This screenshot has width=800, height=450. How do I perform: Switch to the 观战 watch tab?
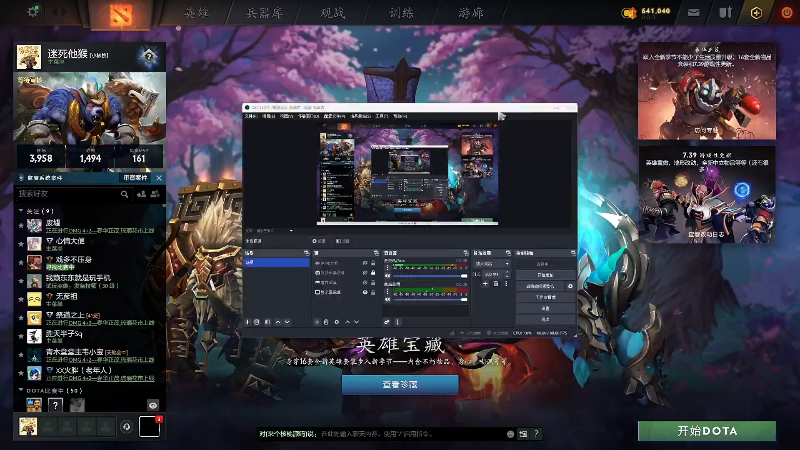333,13
